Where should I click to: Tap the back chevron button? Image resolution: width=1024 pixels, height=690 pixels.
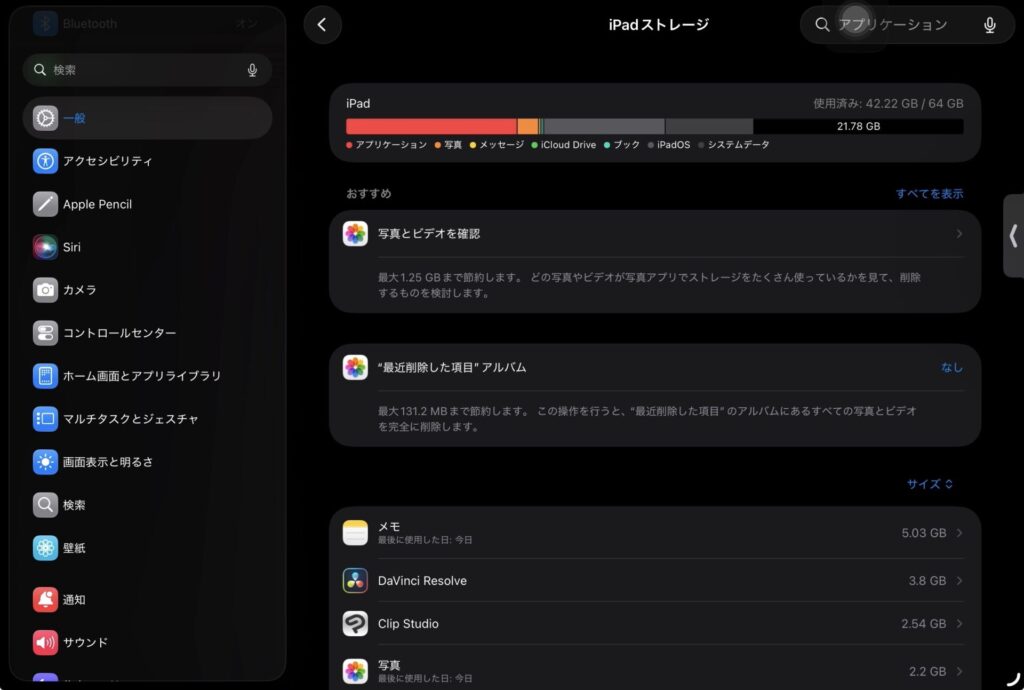click(322, 25)
